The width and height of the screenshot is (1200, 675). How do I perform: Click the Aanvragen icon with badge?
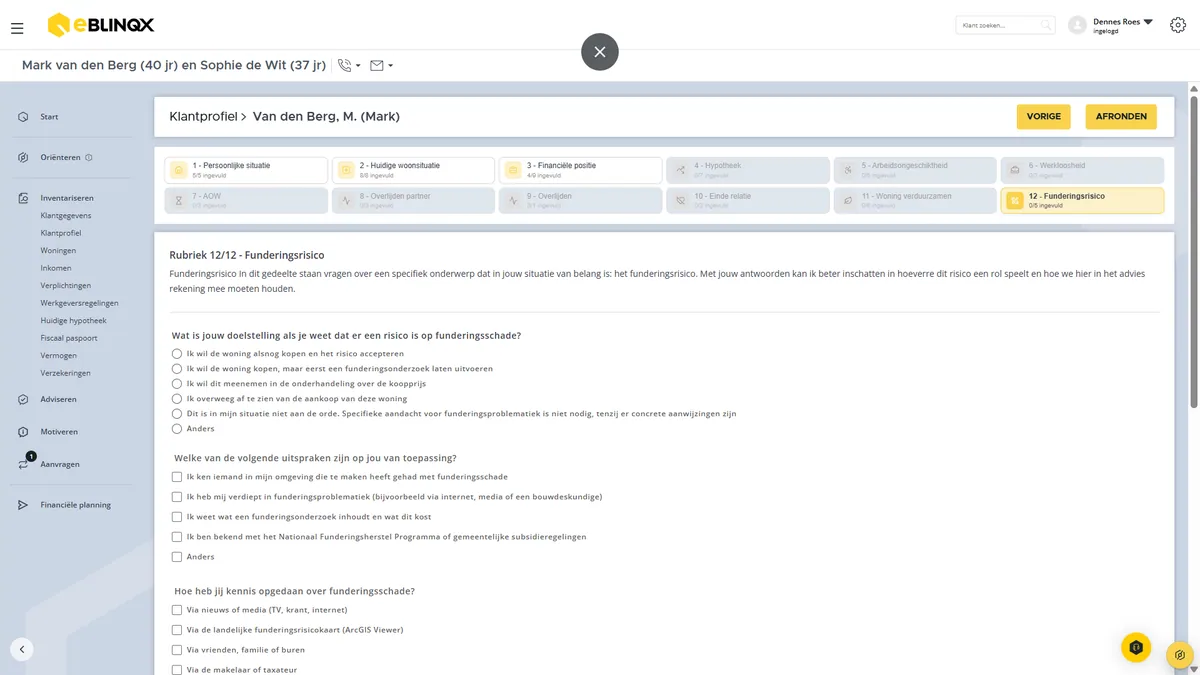coord(24,463)
